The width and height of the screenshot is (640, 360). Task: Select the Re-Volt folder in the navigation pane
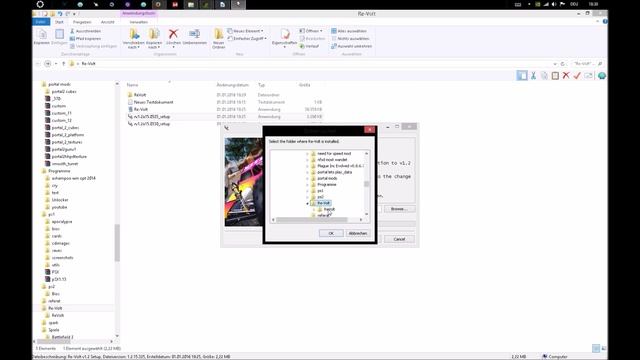(x=55, y=308)
